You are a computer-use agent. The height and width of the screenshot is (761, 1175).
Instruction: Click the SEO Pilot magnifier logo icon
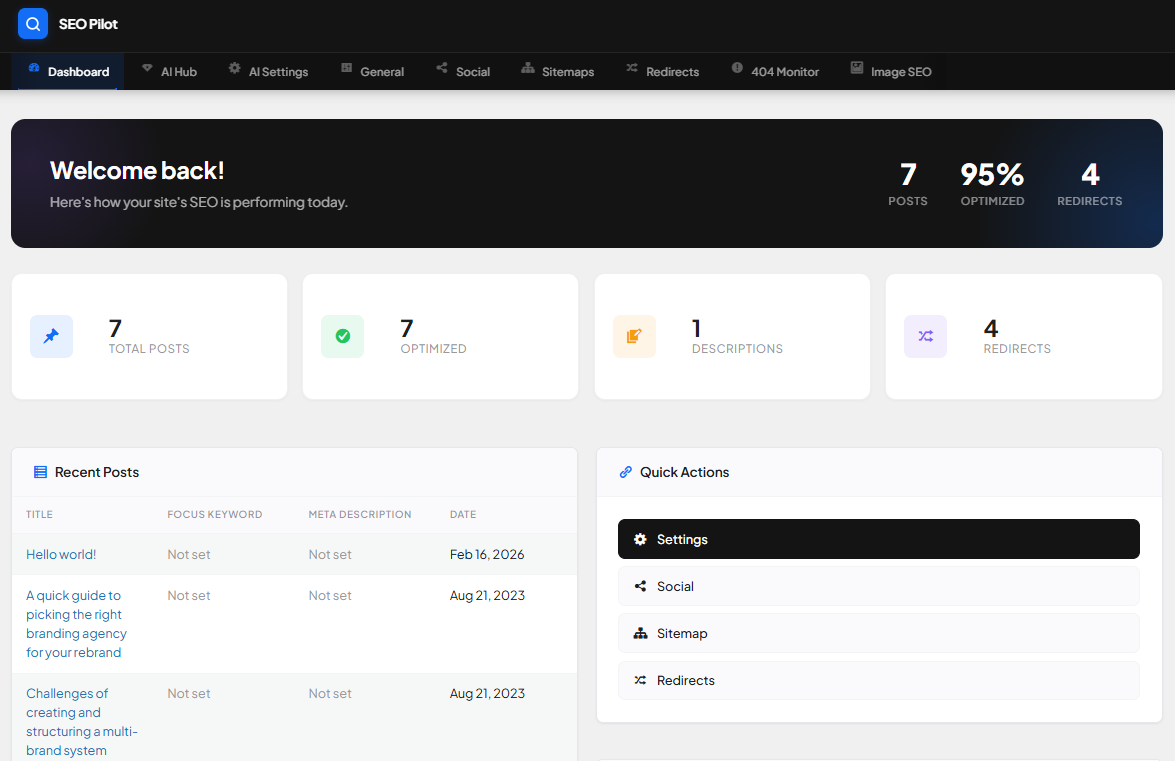click(33, 22)
